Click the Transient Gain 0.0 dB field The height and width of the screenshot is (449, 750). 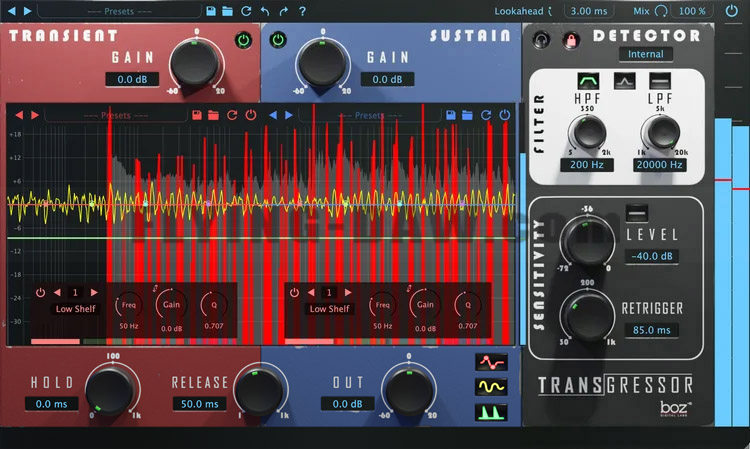(x=132, y=79)
